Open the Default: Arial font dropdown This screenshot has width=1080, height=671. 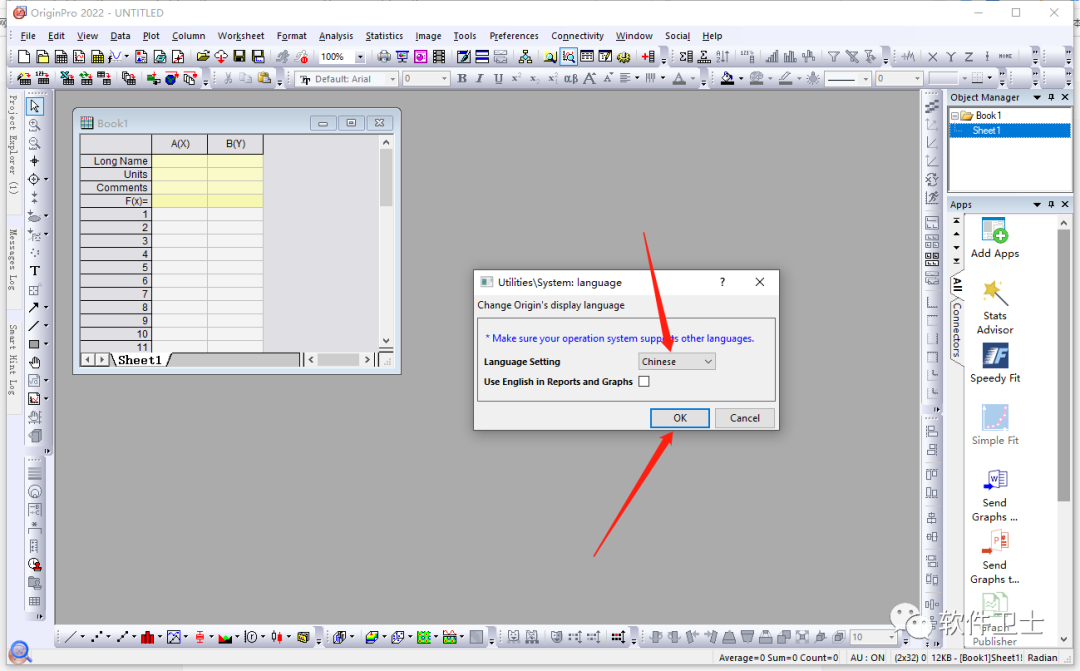point(393,79)
